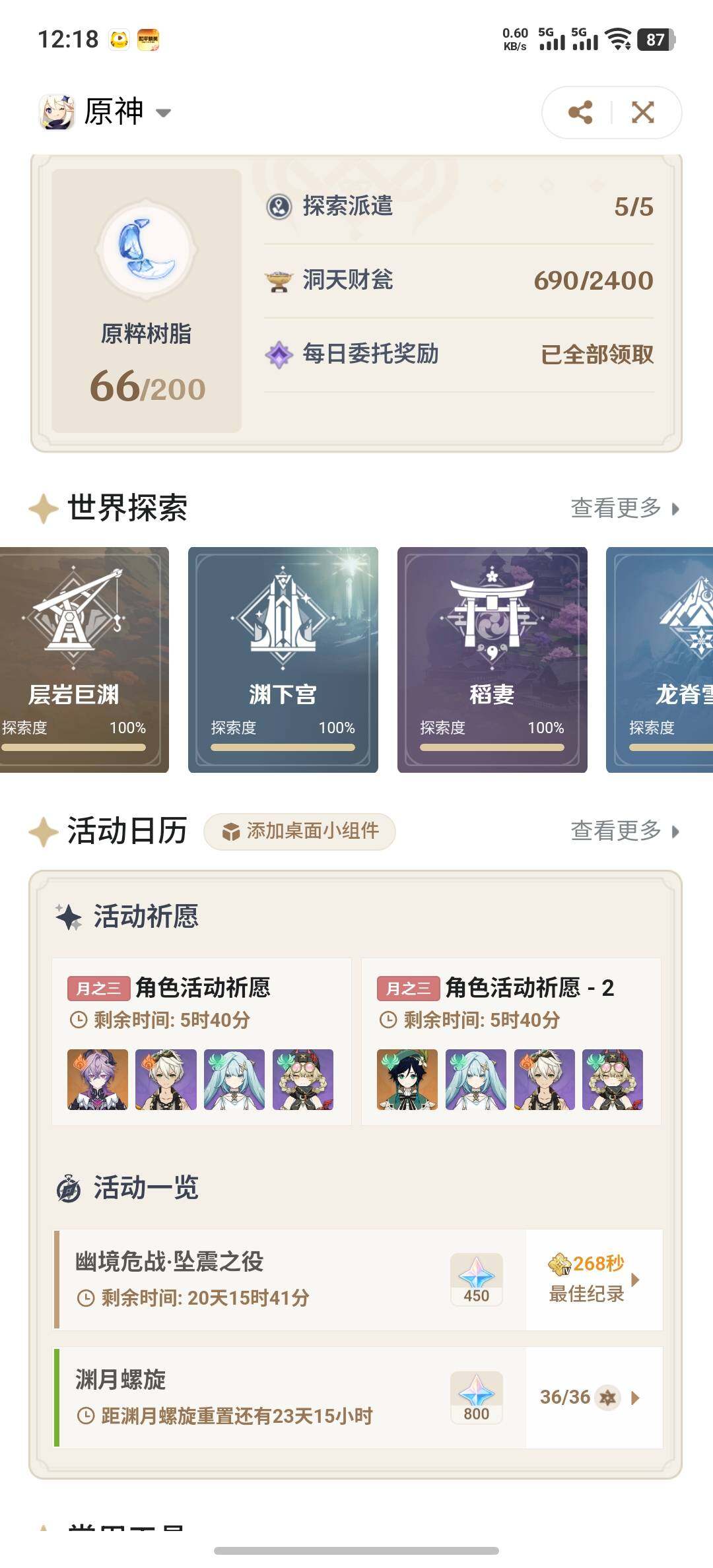The image size is (713, 1568).
Task: Open the 角色活动祈愿 - 2 banner
Action: pos(511,1041)
